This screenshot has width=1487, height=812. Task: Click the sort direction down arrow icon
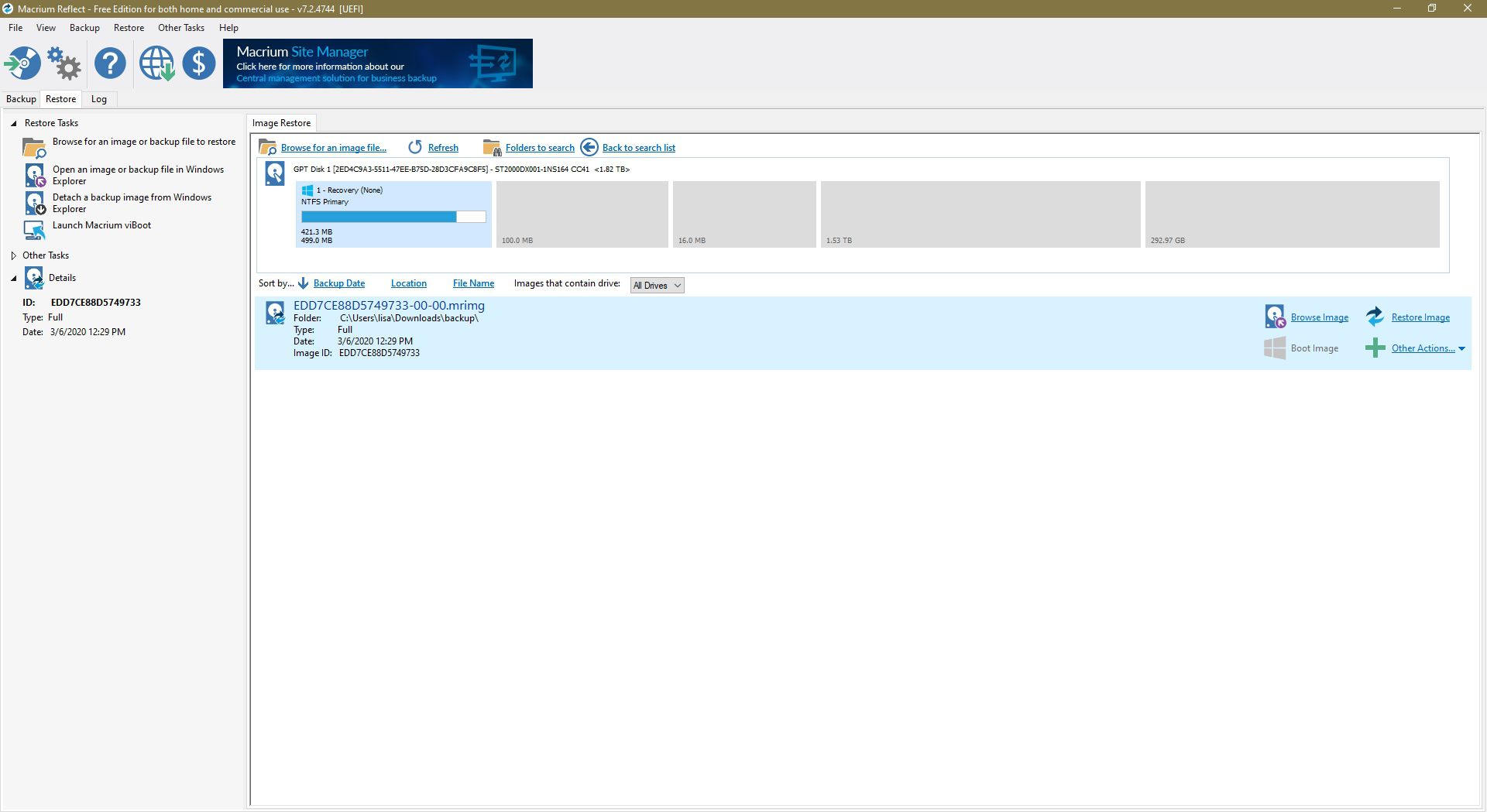pos(304,283)
